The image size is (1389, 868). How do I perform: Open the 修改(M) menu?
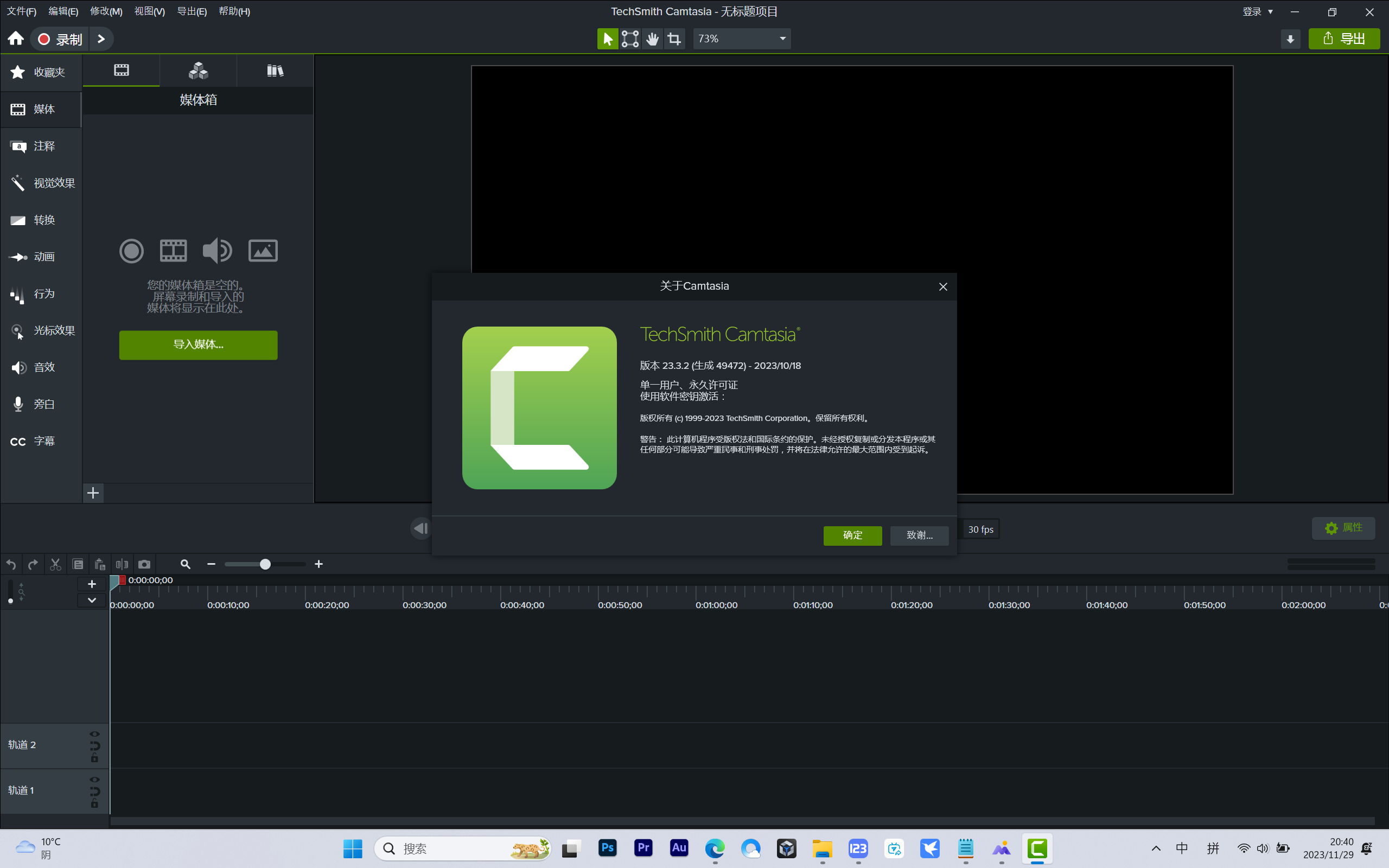coord(106,11)
